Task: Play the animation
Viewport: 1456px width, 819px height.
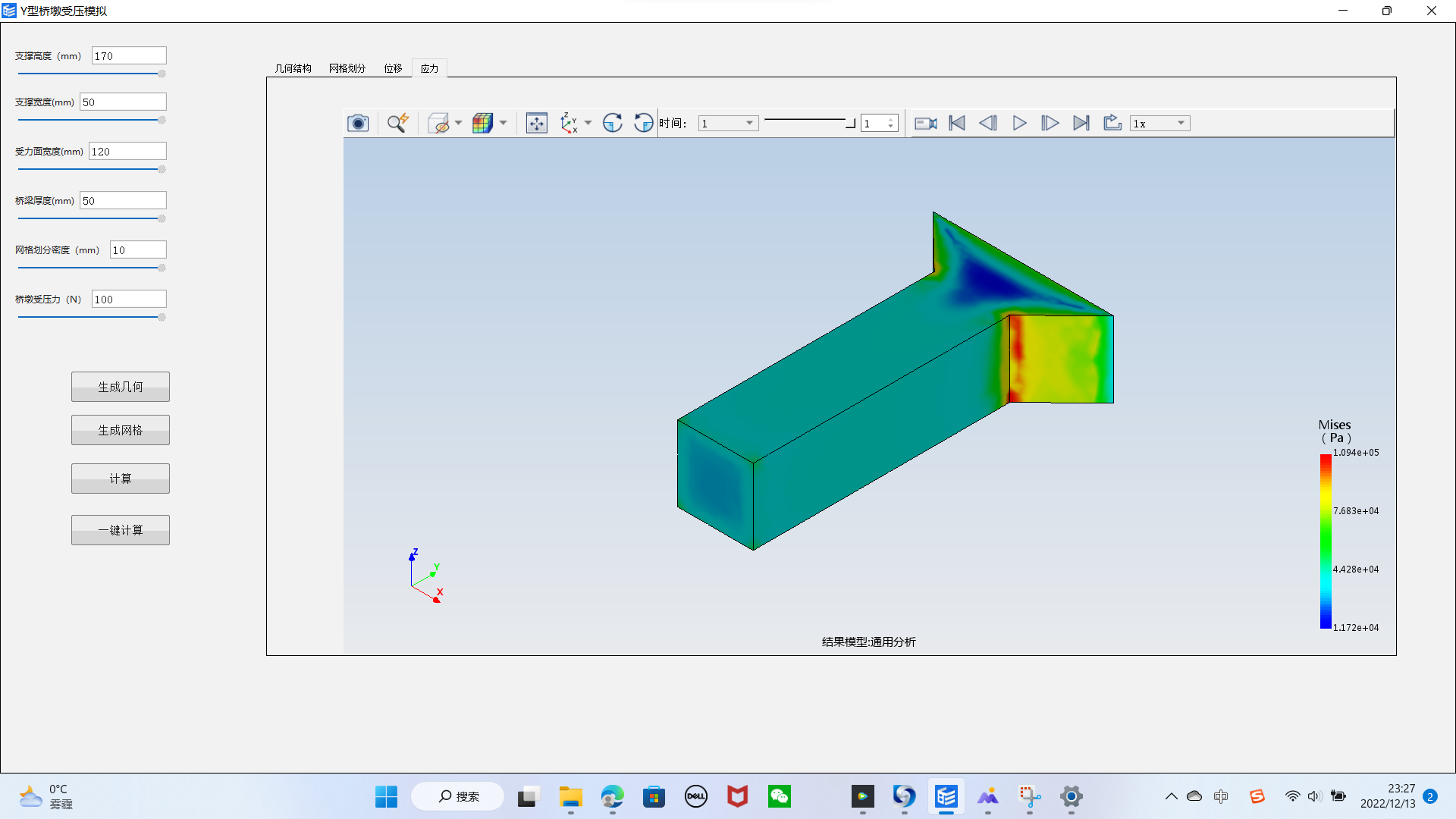Action: [x=1019, y=123]
